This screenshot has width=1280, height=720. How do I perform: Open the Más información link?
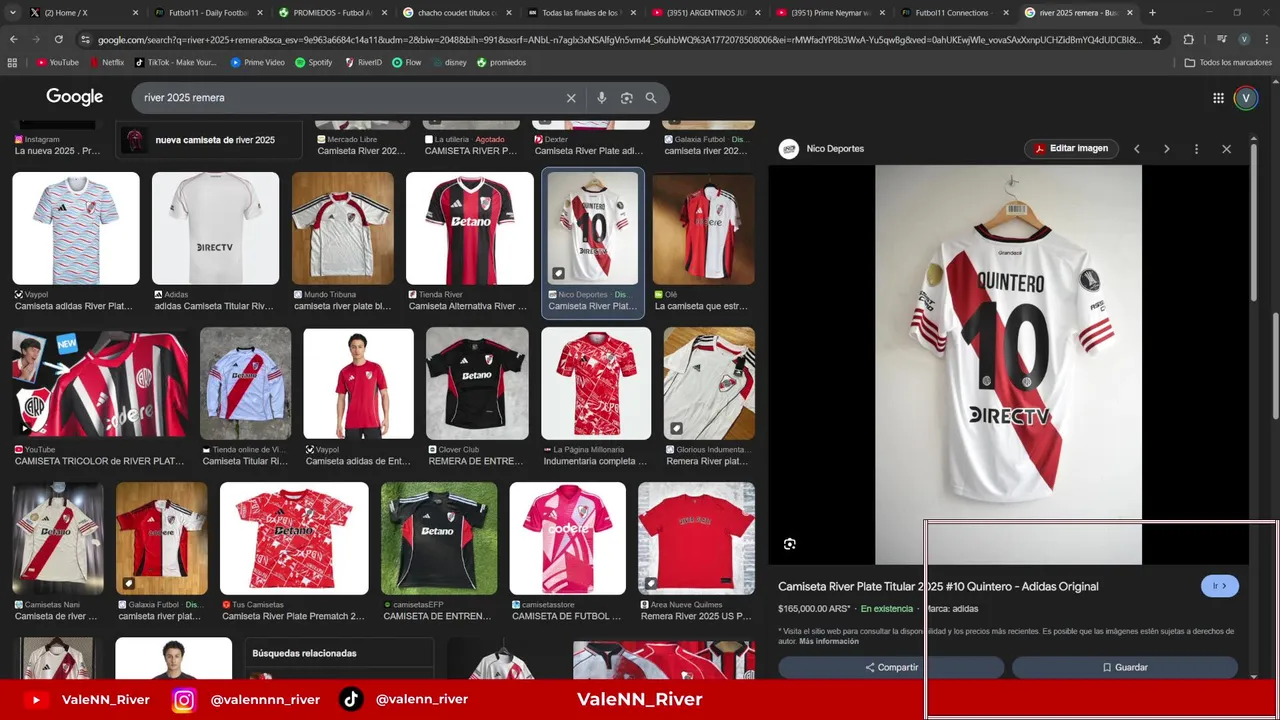(x=829, y=641)
